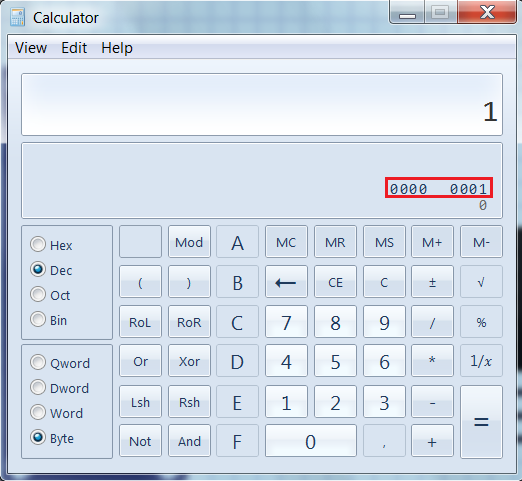Click the equals button
522x481 pixels.
point(481,422)
